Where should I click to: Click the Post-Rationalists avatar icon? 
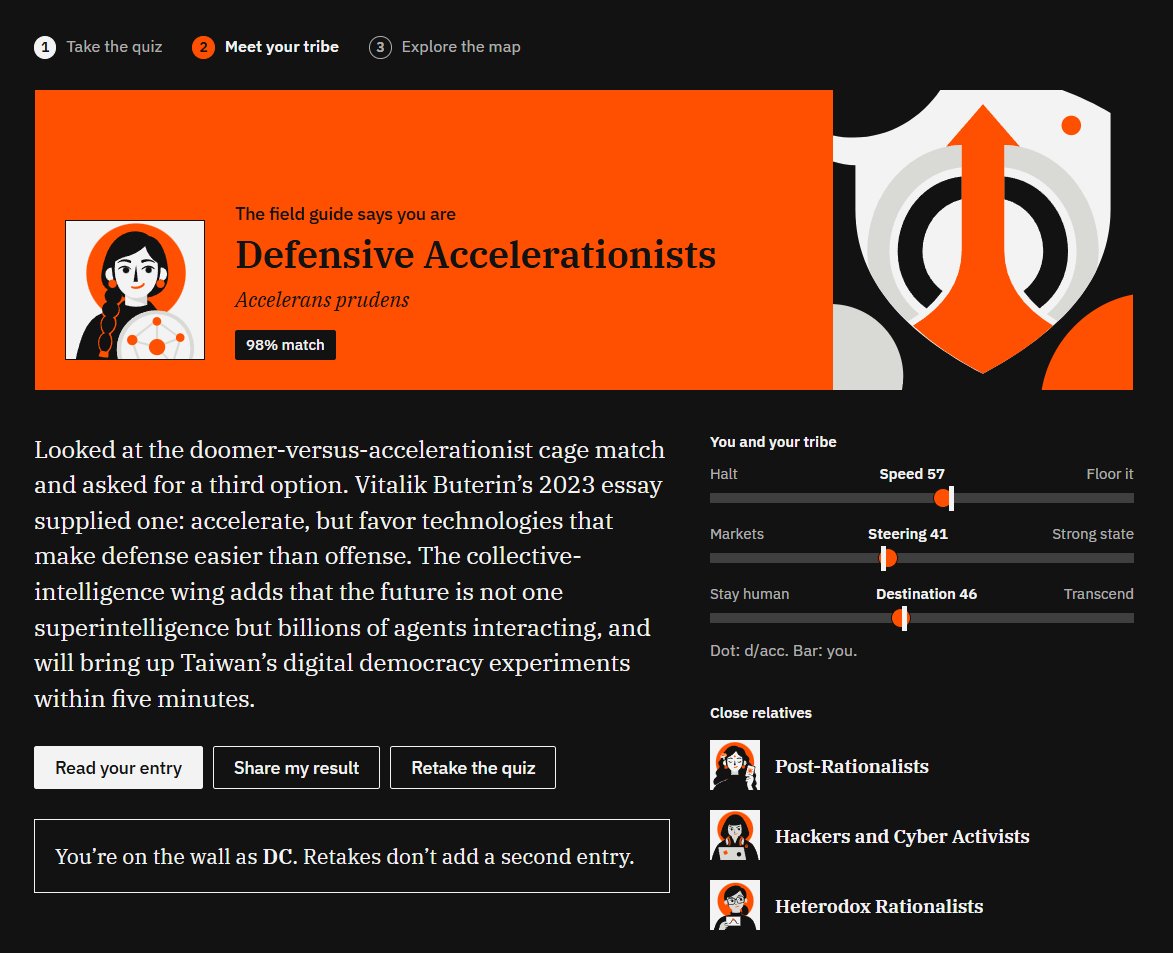(x=735, y=765)
